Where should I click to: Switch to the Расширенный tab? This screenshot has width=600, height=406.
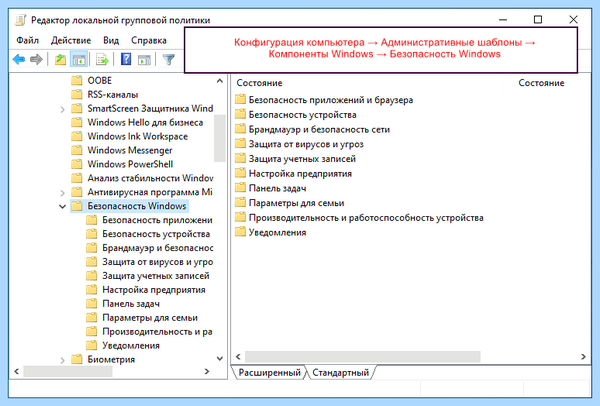point(269,372)
